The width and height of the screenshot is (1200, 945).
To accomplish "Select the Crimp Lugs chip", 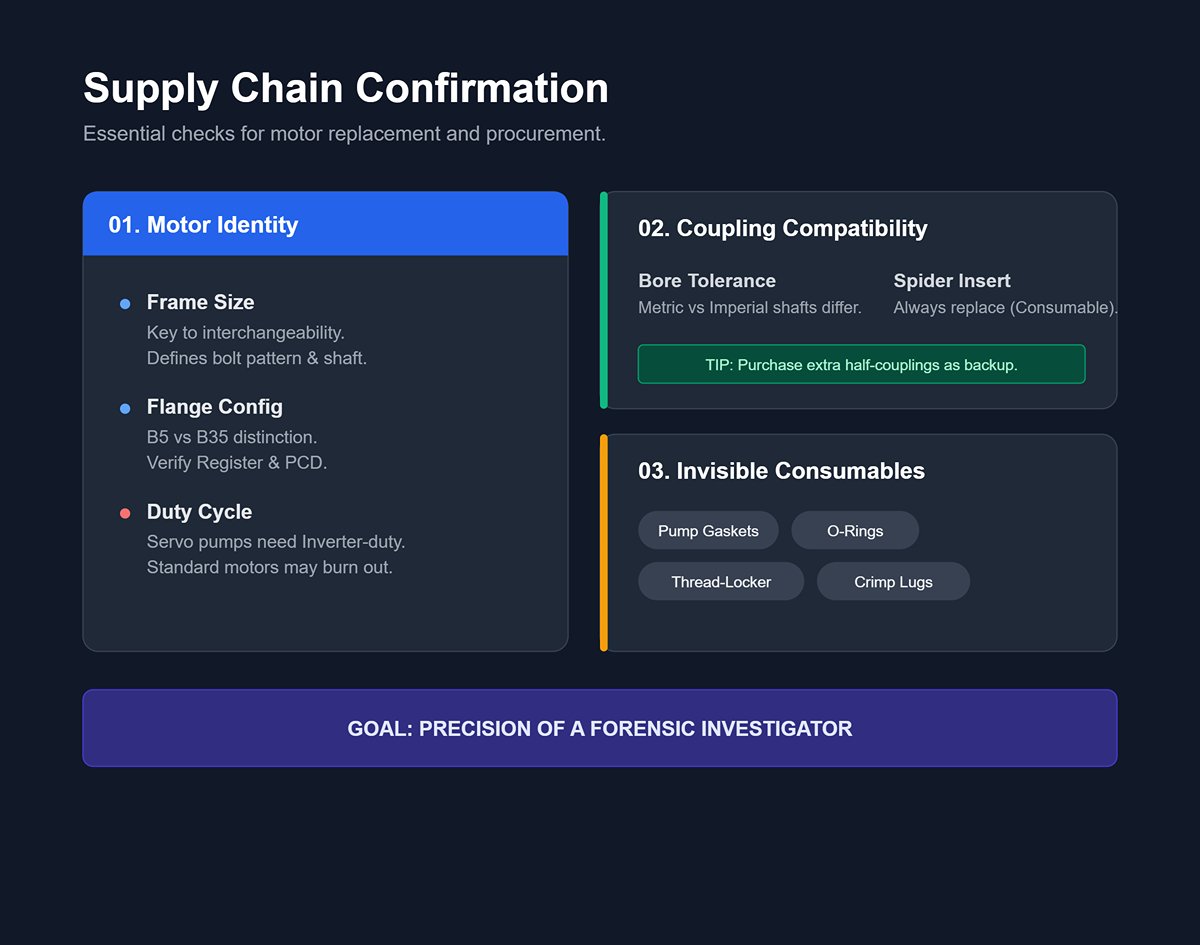I will point(893,582).
